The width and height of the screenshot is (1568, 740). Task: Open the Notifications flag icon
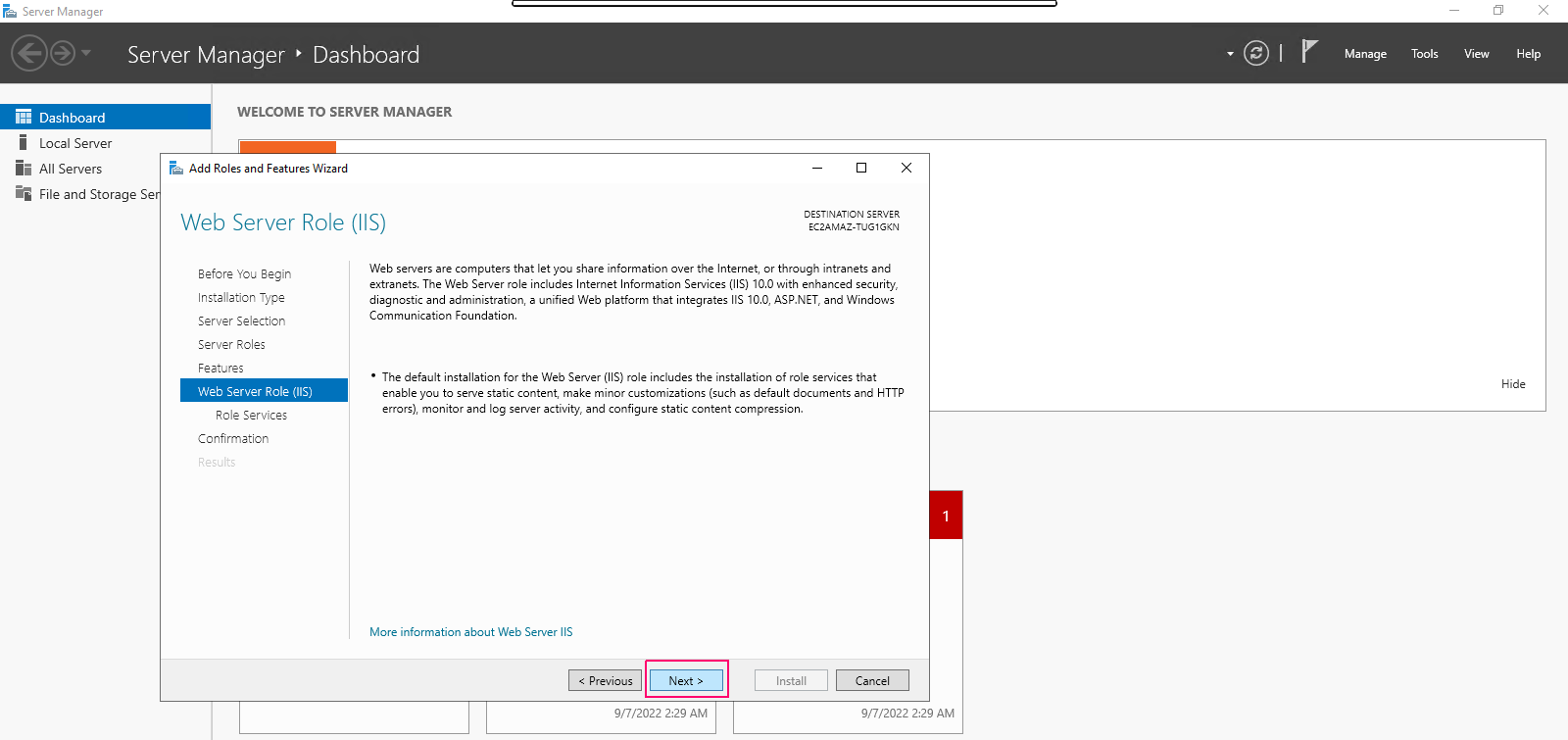click(1309, 51)
